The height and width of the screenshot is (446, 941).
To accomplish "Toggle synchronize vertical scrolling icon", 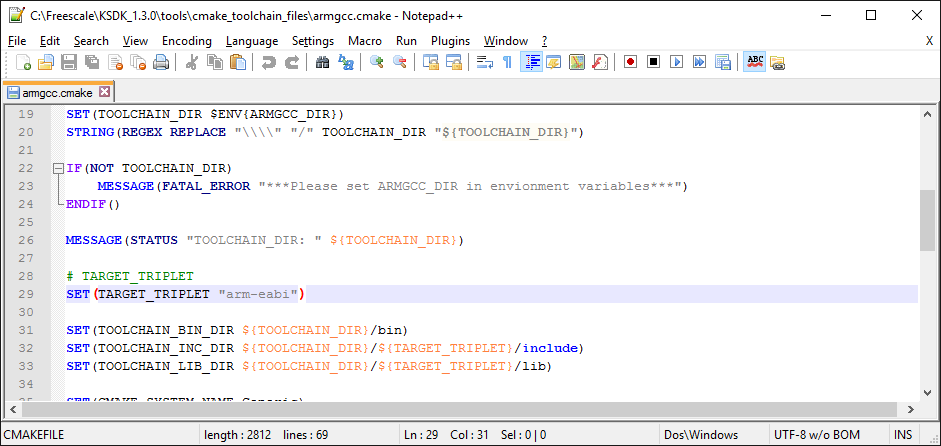I will (430, 62).
